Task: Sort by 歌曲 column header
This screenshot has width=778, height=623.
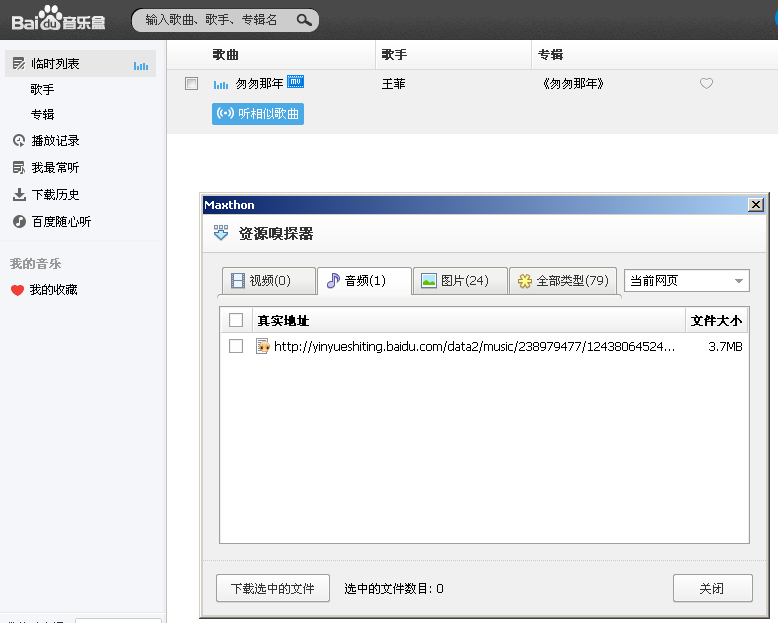Action: click(x=226, y=55)
